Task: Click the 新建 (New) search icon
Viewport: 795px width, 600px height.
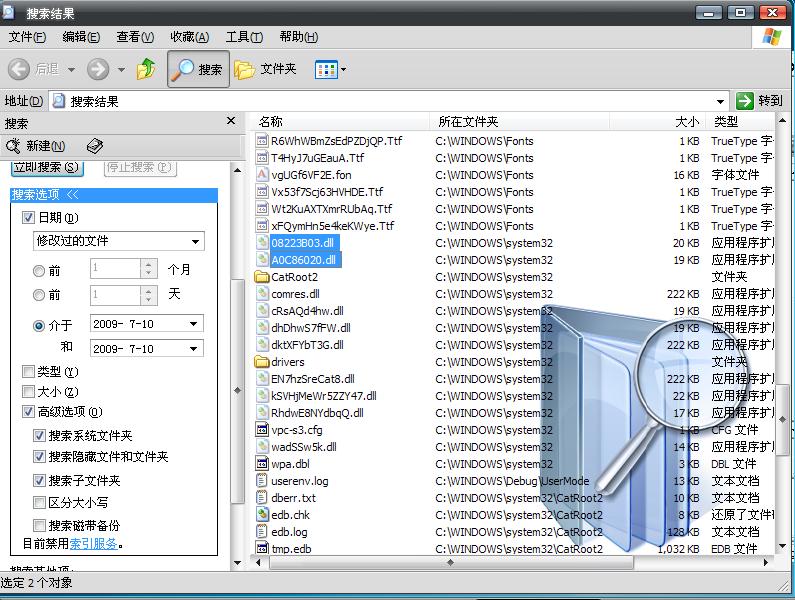Action: [x=15, y=146]
